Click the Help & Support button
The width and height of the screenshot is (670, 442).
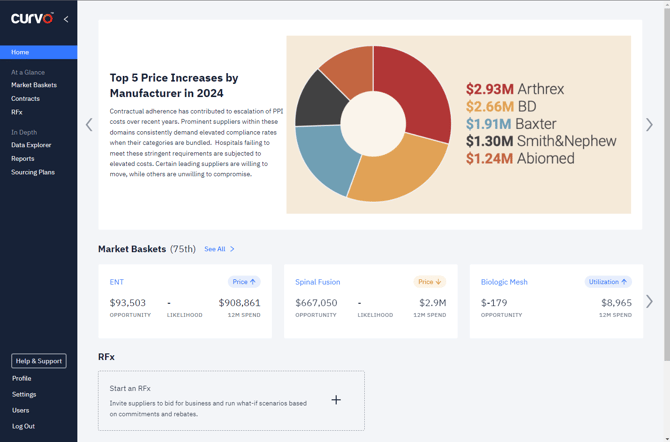[39, 361]
